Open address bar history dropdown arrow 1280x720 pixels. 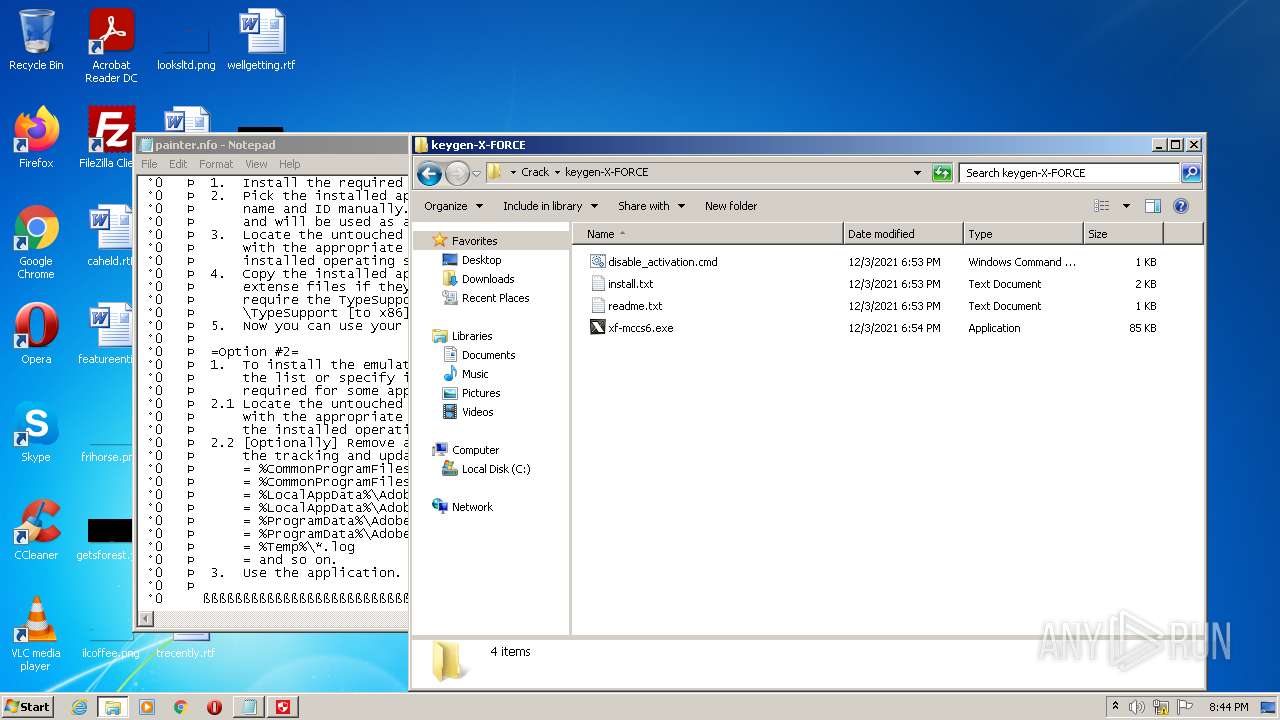(917, 173)
